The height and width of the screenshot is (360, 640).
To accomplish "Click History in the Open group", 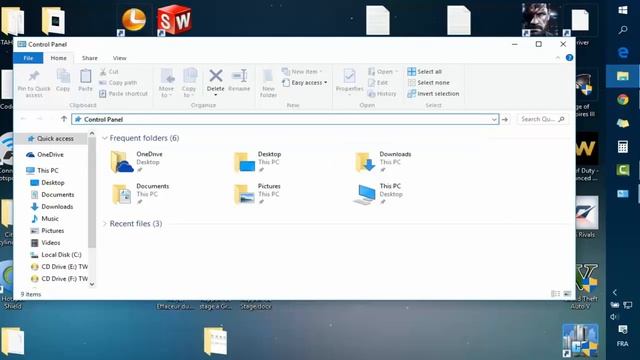I will [382, 94].
